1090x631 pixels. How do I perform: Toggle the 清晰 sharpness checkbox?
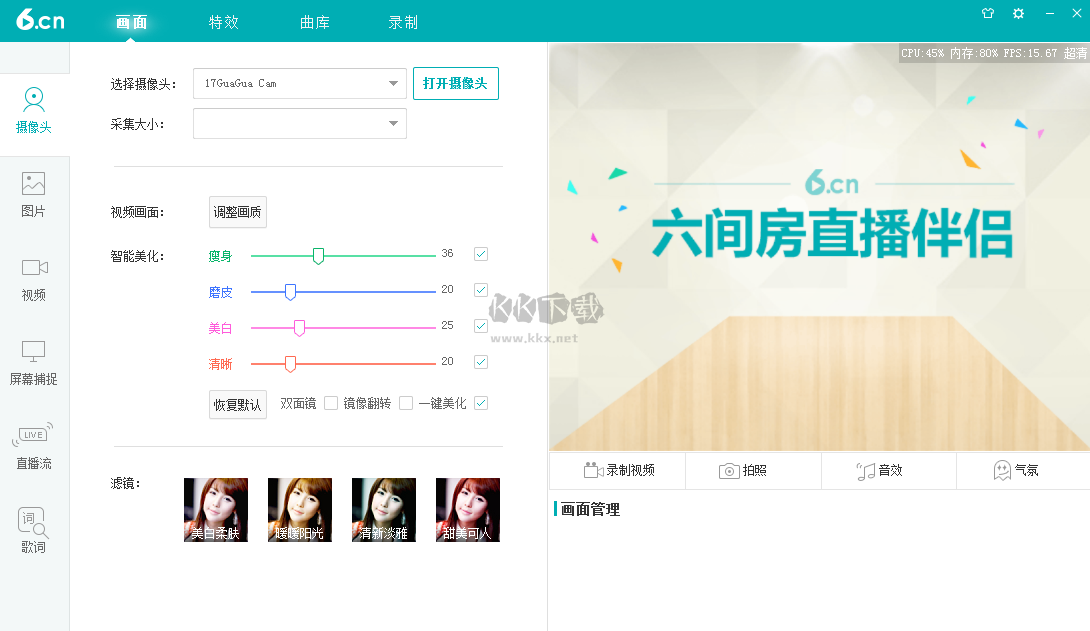coord(480,362)
